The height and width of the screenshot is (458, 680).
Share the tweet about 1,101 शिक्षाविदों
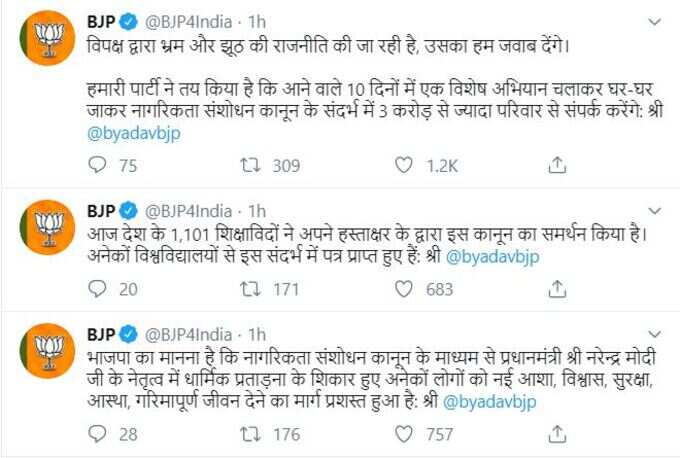pyautogui.click(x=557, y=289)
